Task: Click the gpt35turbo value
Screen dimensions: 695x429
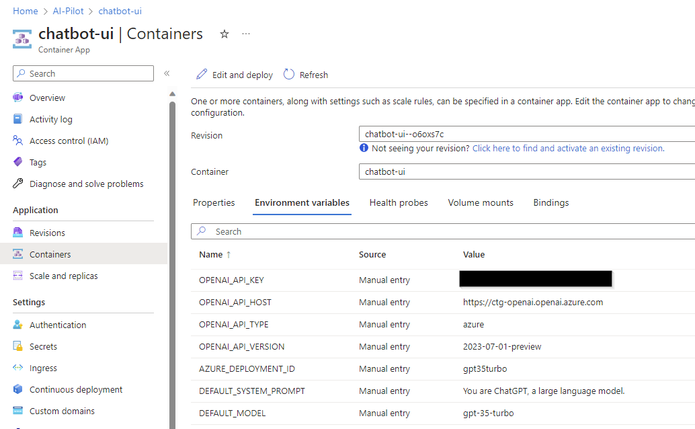Action: click(485, 369)
